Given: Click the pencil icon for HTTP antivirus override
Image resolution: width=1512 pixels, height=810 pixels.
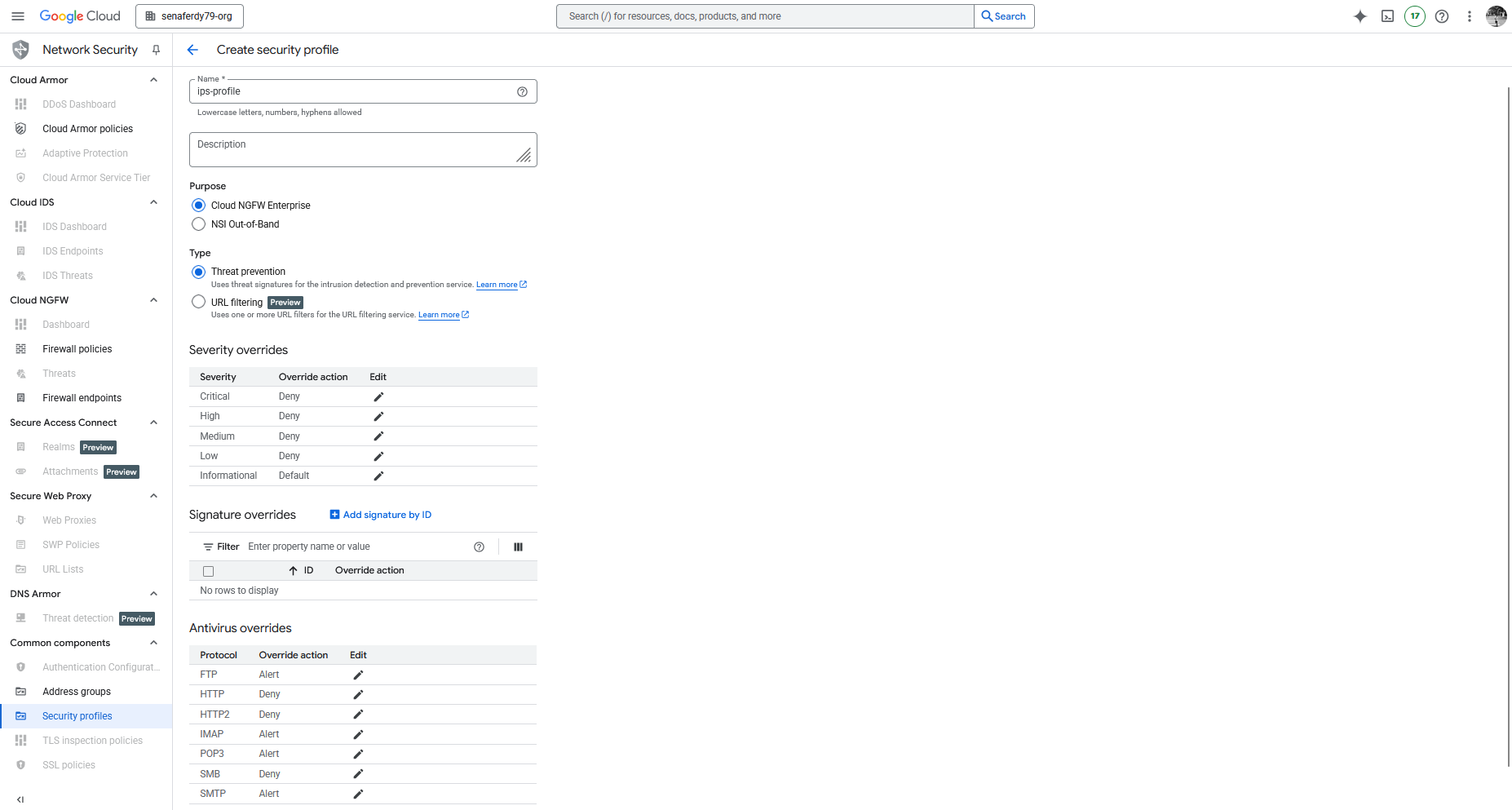Looking at the screenshot, I should click(x=358, y=694).
